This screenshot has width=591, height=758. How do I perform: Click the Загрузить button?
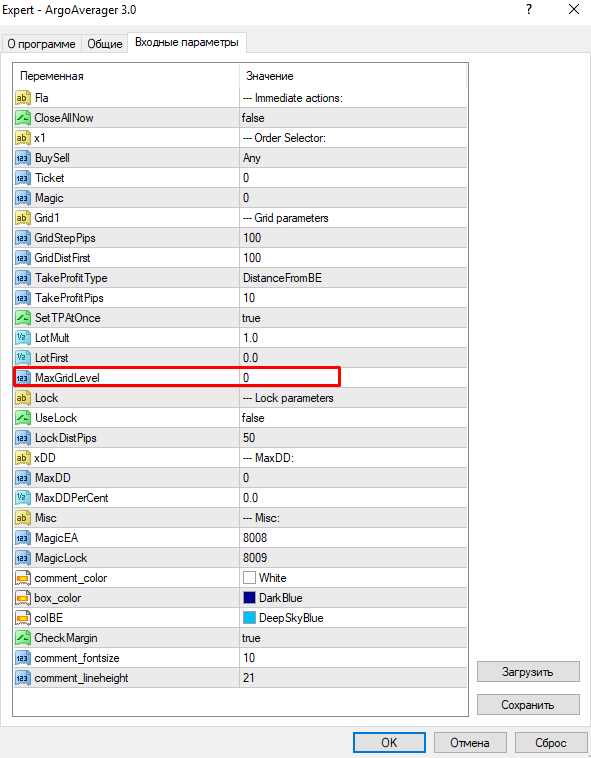[528, 672]
